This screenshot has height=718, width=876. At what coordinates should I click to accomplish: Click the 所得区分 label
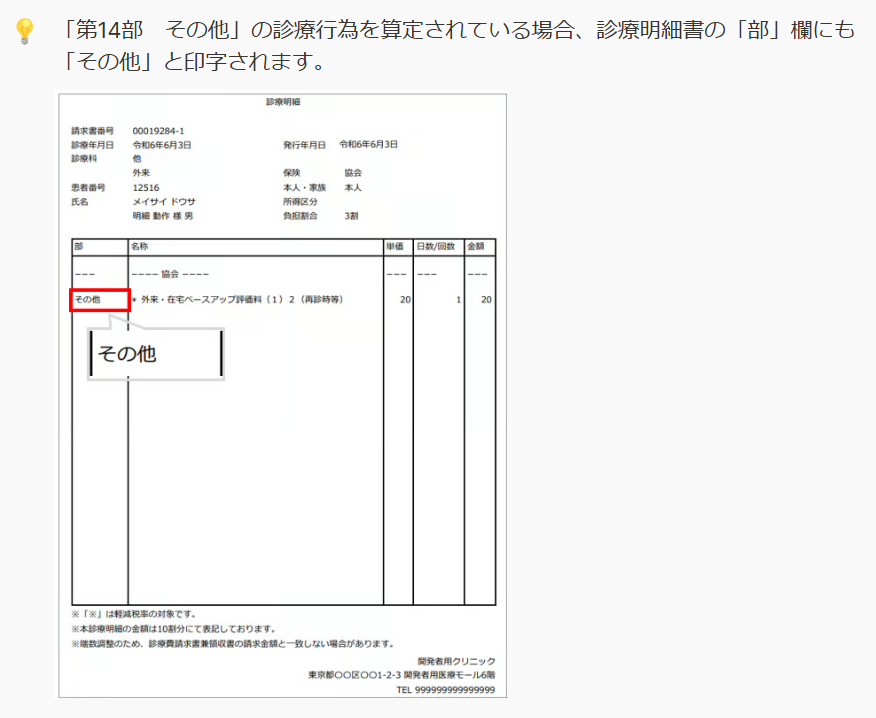pos(300,202)
